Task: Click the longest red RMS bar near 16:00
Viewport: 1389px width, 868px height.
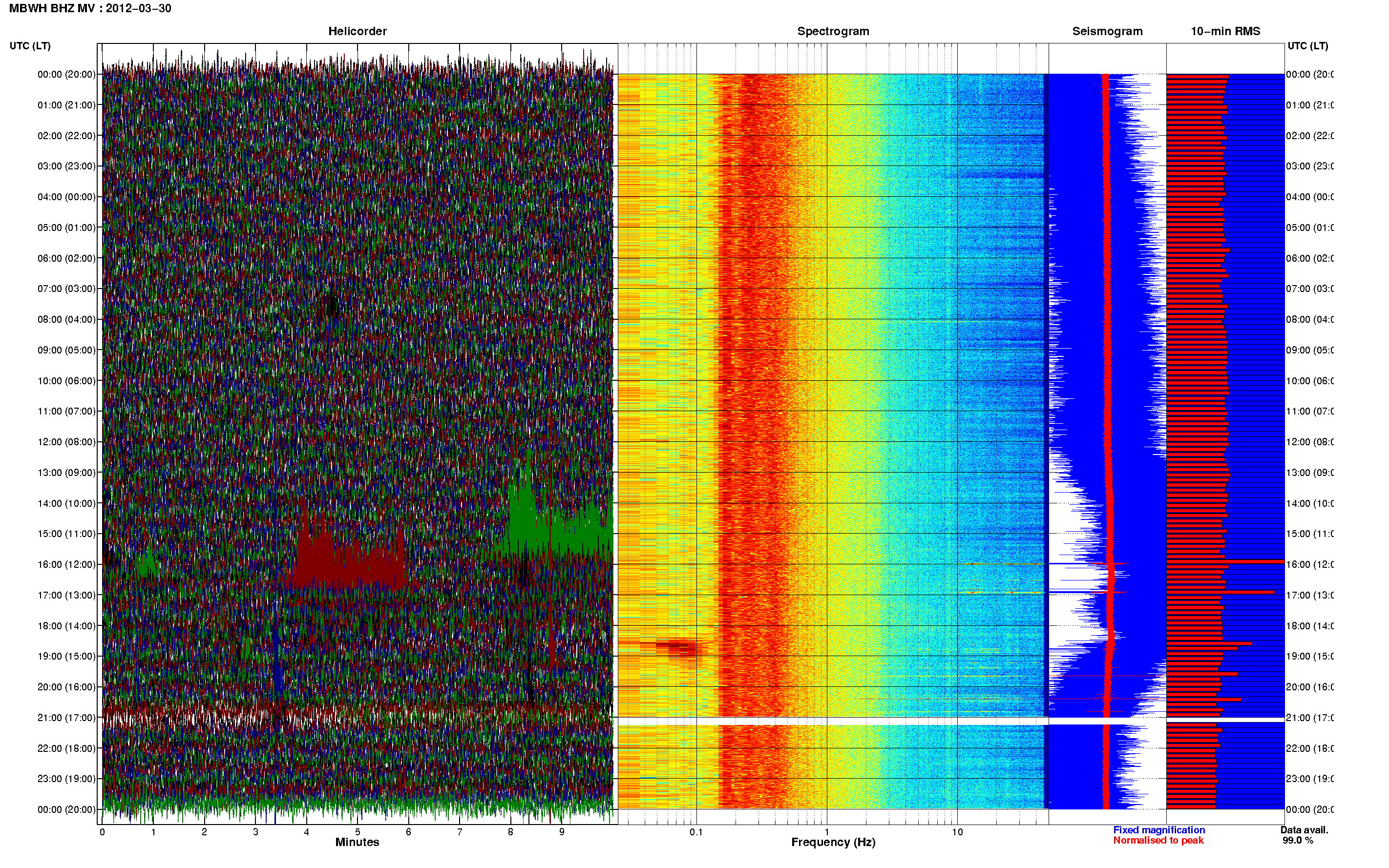Action: (x=1225, y=561)
